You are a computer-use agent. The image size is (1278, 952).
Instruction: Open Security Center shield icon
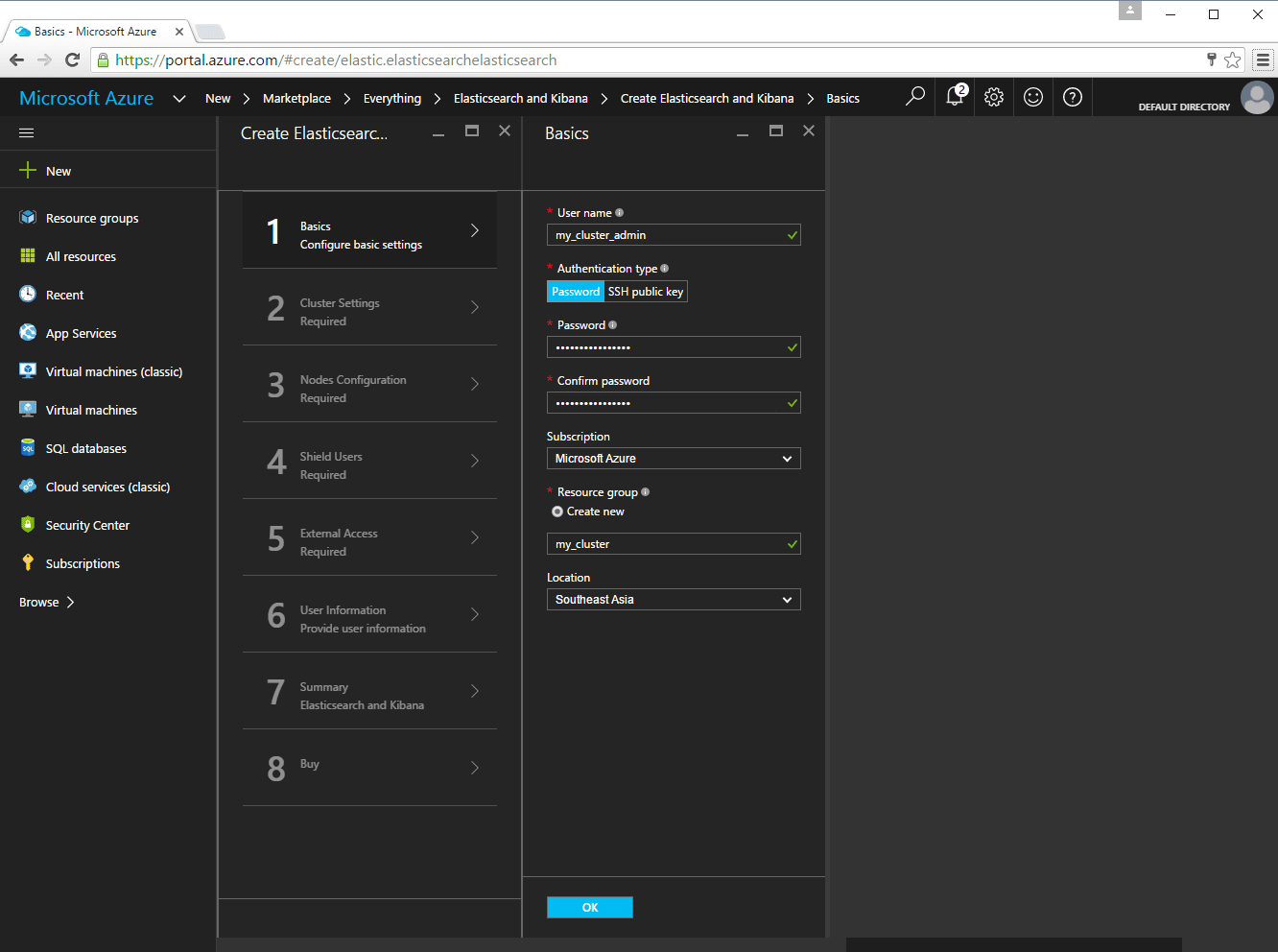(x=28, y=525)
